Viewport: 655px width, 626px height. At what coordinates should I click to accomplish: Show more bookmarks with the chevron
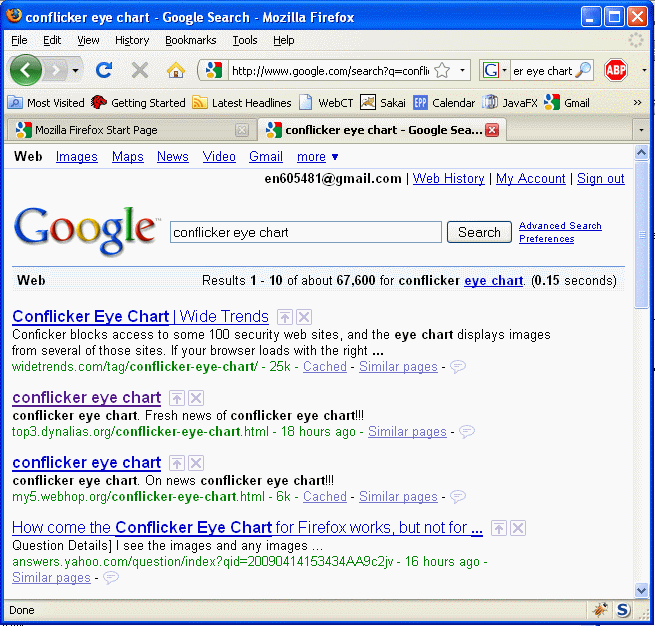coord(637,102)
